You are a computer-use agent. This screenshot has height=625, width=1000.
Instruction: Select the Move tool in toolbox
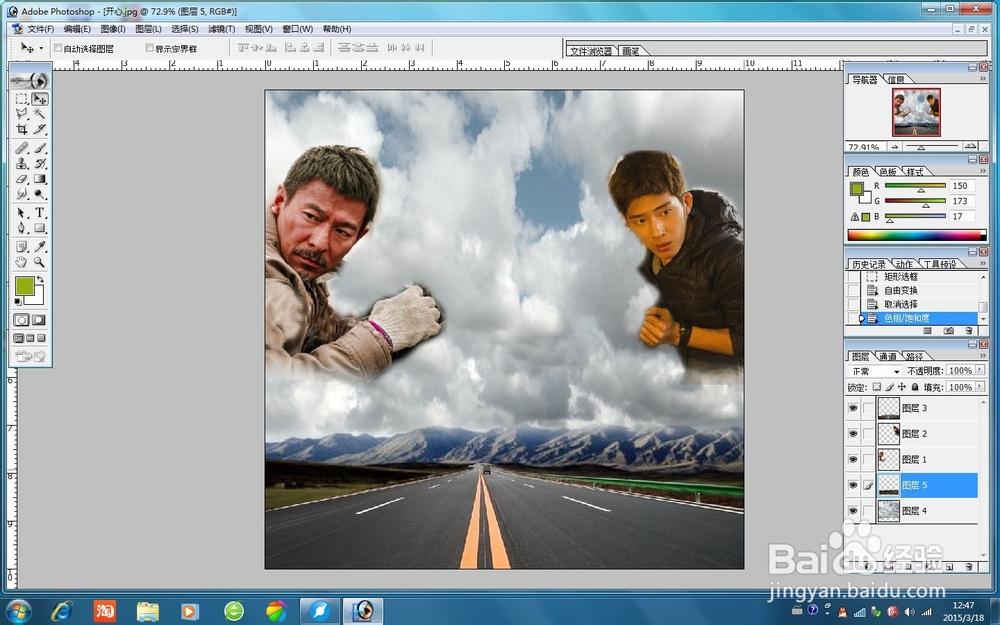(40, 99)
